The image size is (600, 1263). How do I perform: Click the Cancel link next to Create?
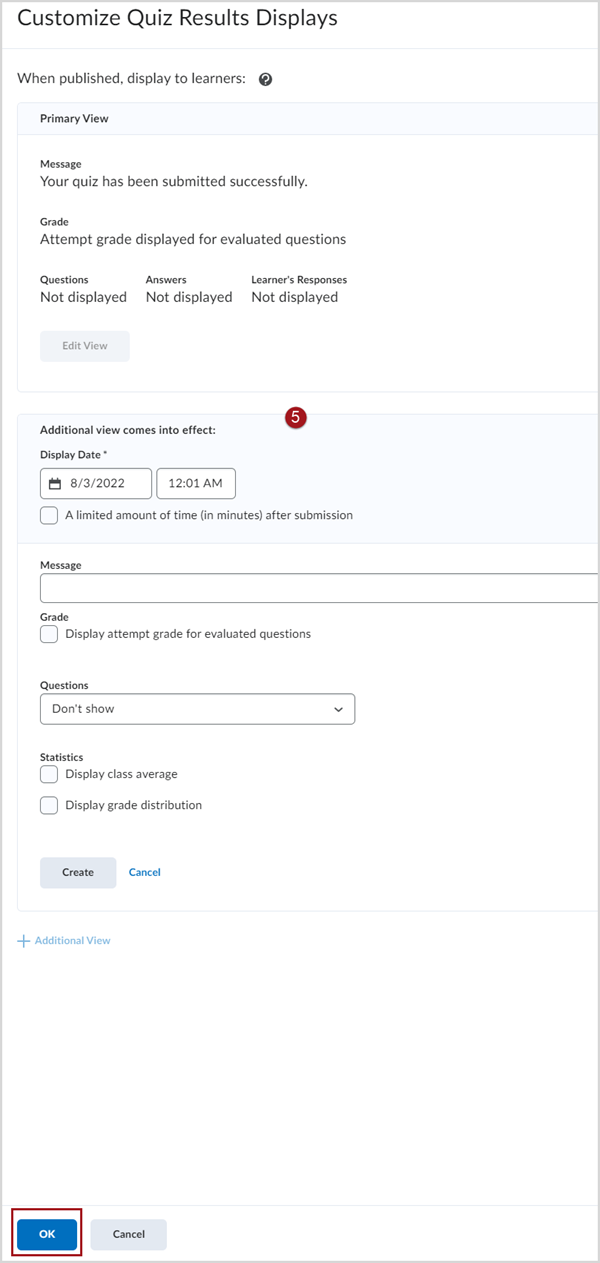(145, 872)
